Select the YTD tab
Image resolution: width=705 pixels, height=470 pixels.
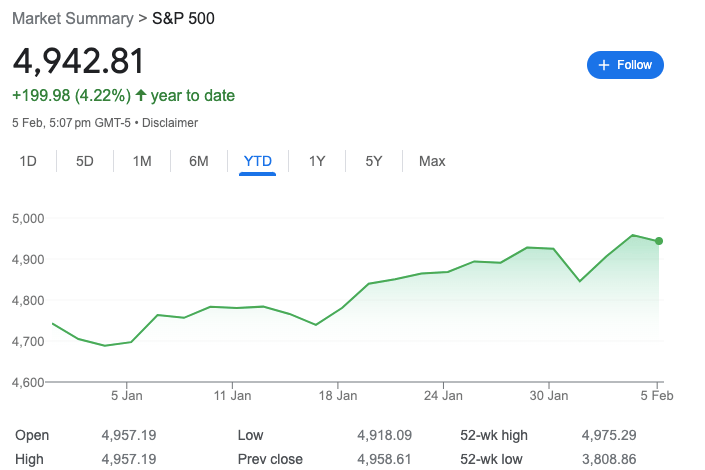(x=258, y=161)
